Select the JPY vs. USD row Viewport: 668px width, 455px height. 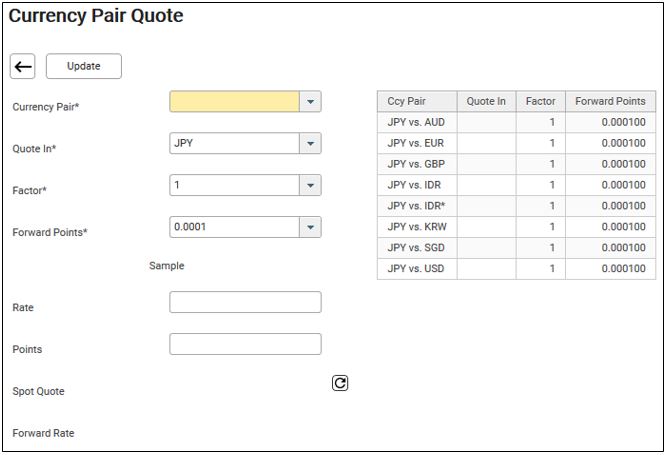516,269
